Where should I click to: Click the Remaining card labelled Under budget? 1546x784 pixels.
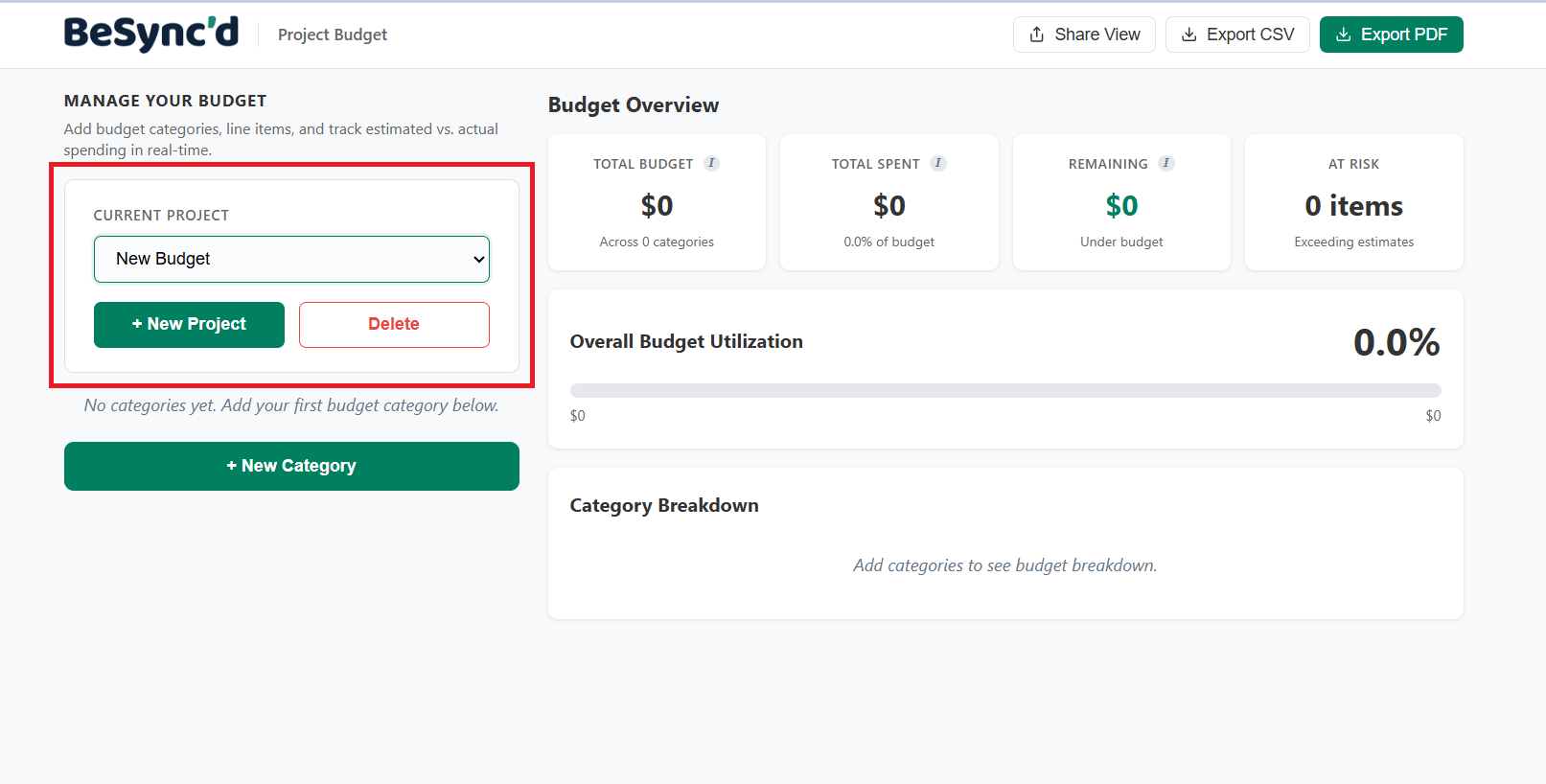pos(1121,202)
